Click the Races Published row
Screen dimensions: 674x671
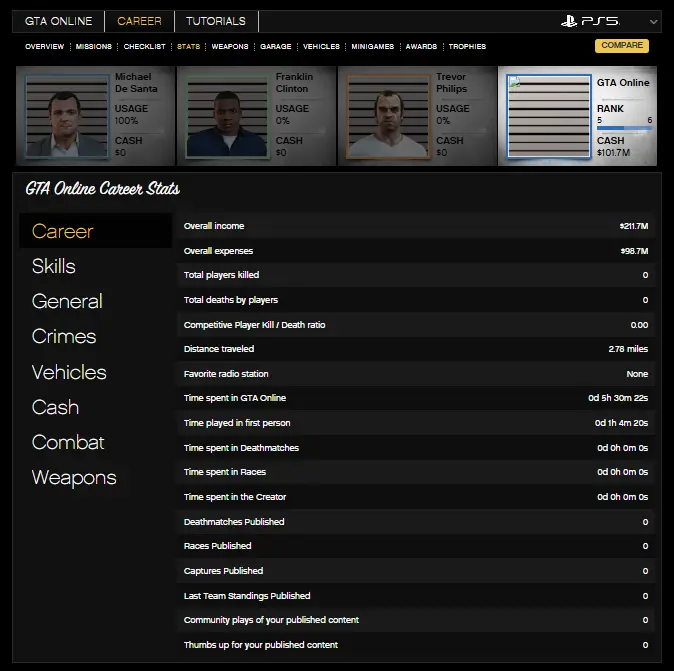point(416,546)
